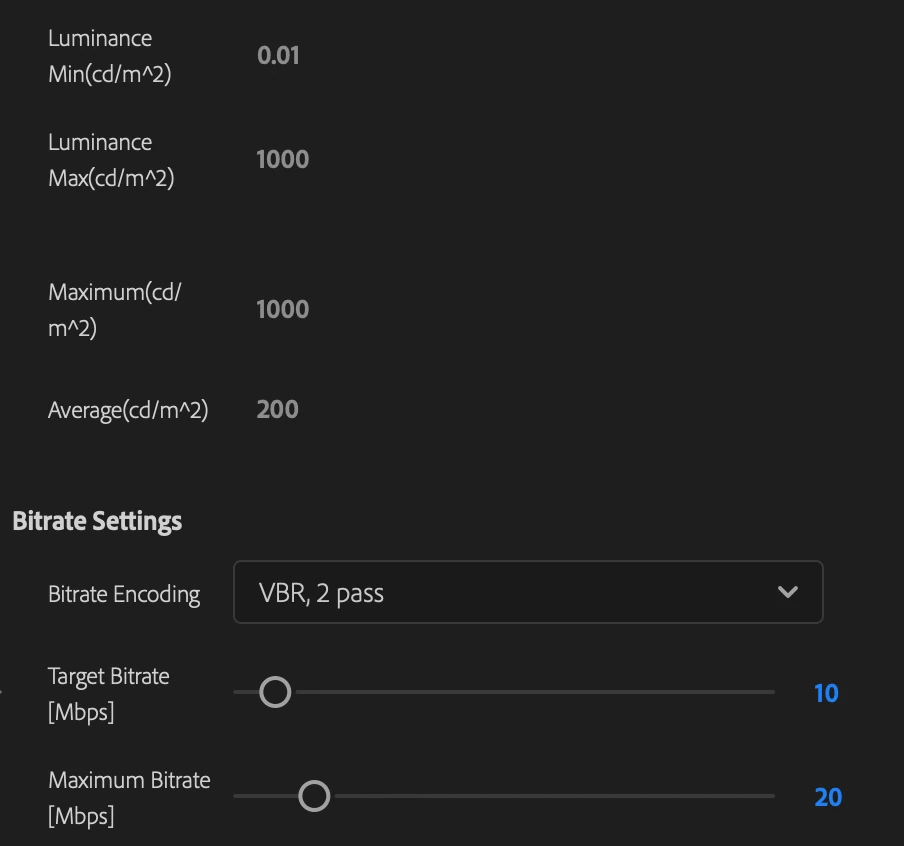Click the Luminance Max(cd/m^2) label

111,160
